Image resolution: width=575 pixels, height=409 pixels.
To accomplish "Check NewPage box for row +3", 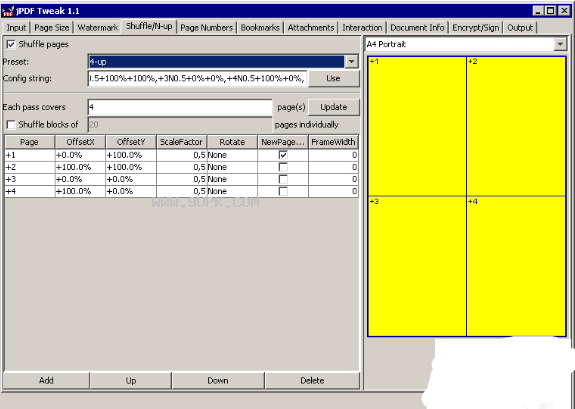I will [x=283, y=179].
